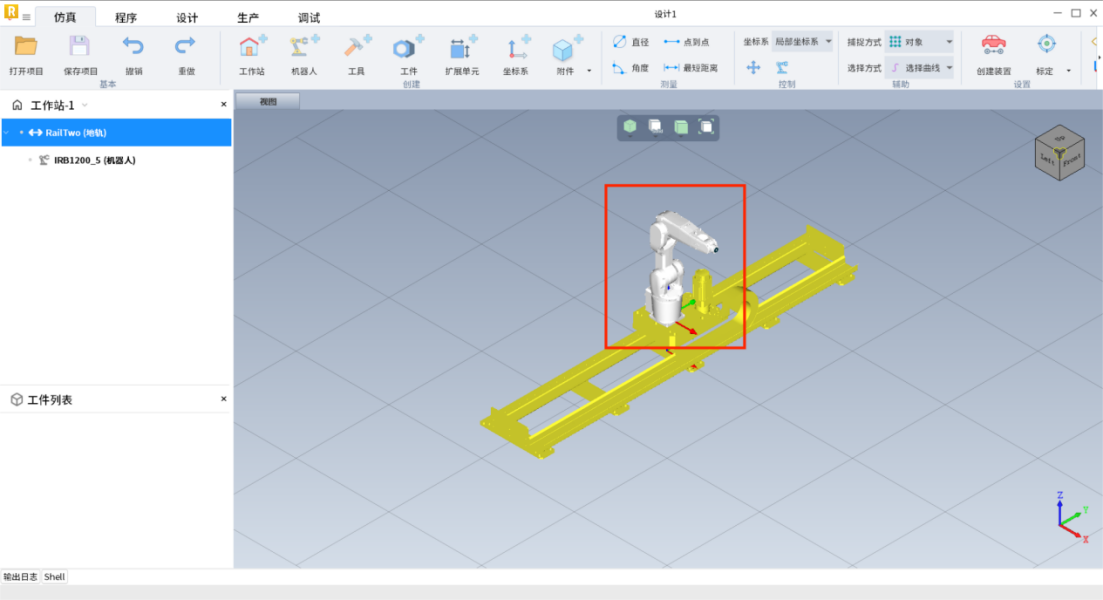Open the 调试 (Debug) ribbon tab

coord(309,18)
